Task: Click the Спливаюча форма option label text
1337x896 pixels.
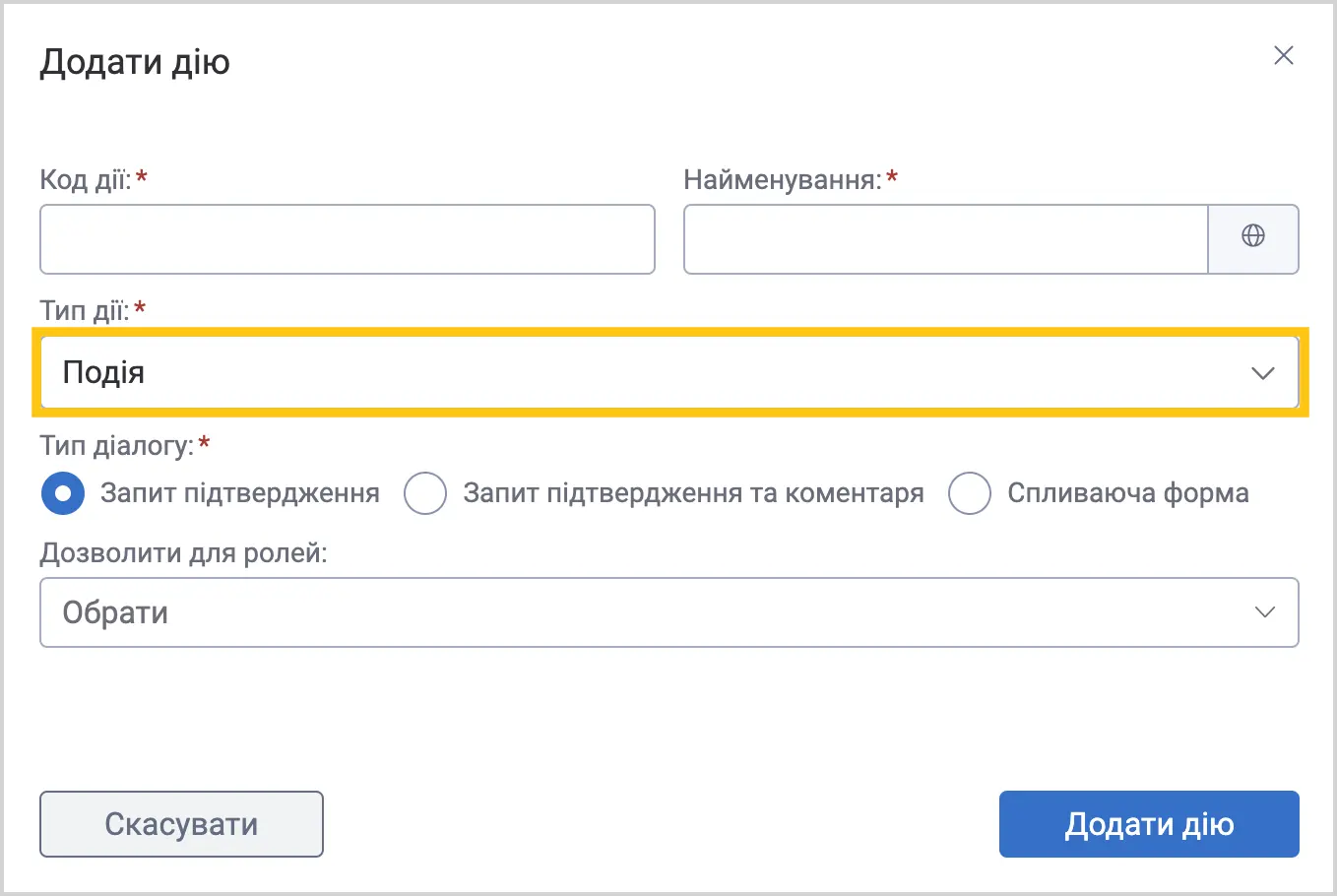Action: 1127,493
